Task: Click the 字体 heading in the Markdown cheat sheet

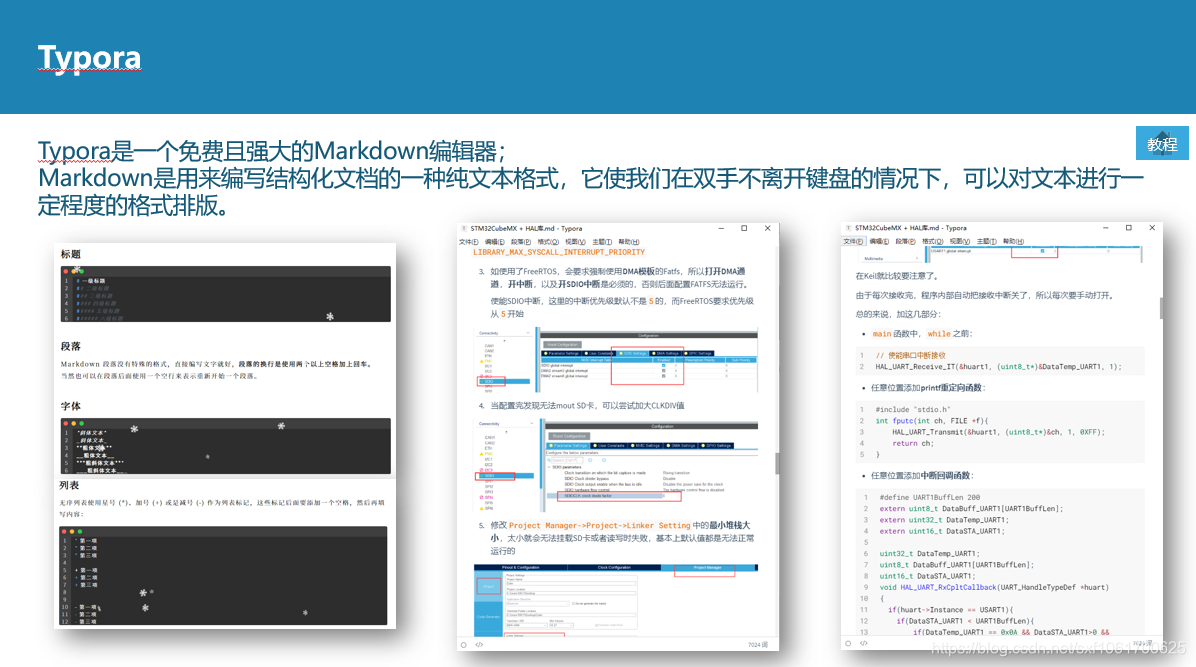Action: pyautogui.click(x=70, y=406)
